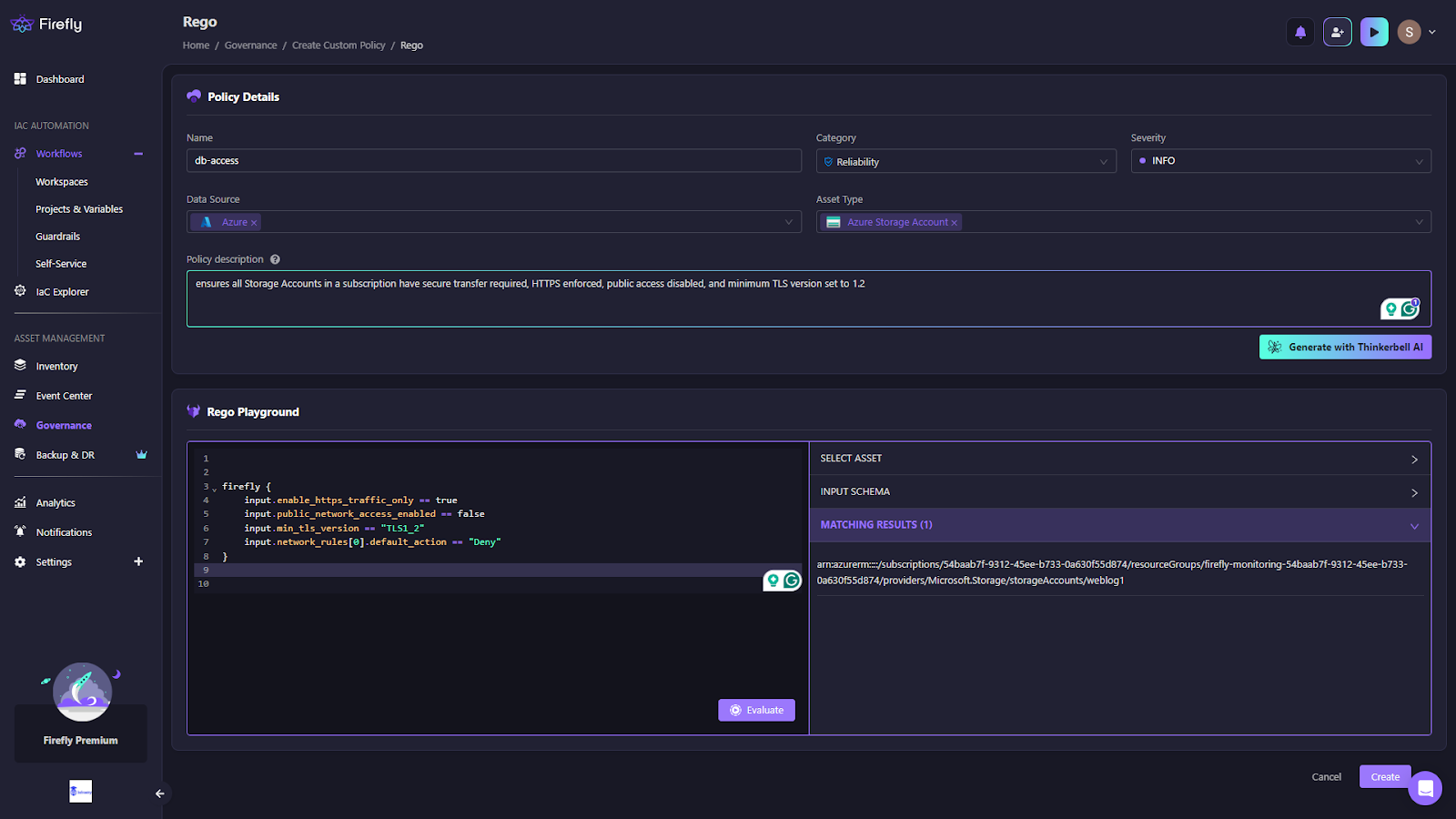Remove Azure Storage Account tag

click(x=954, y=223)
